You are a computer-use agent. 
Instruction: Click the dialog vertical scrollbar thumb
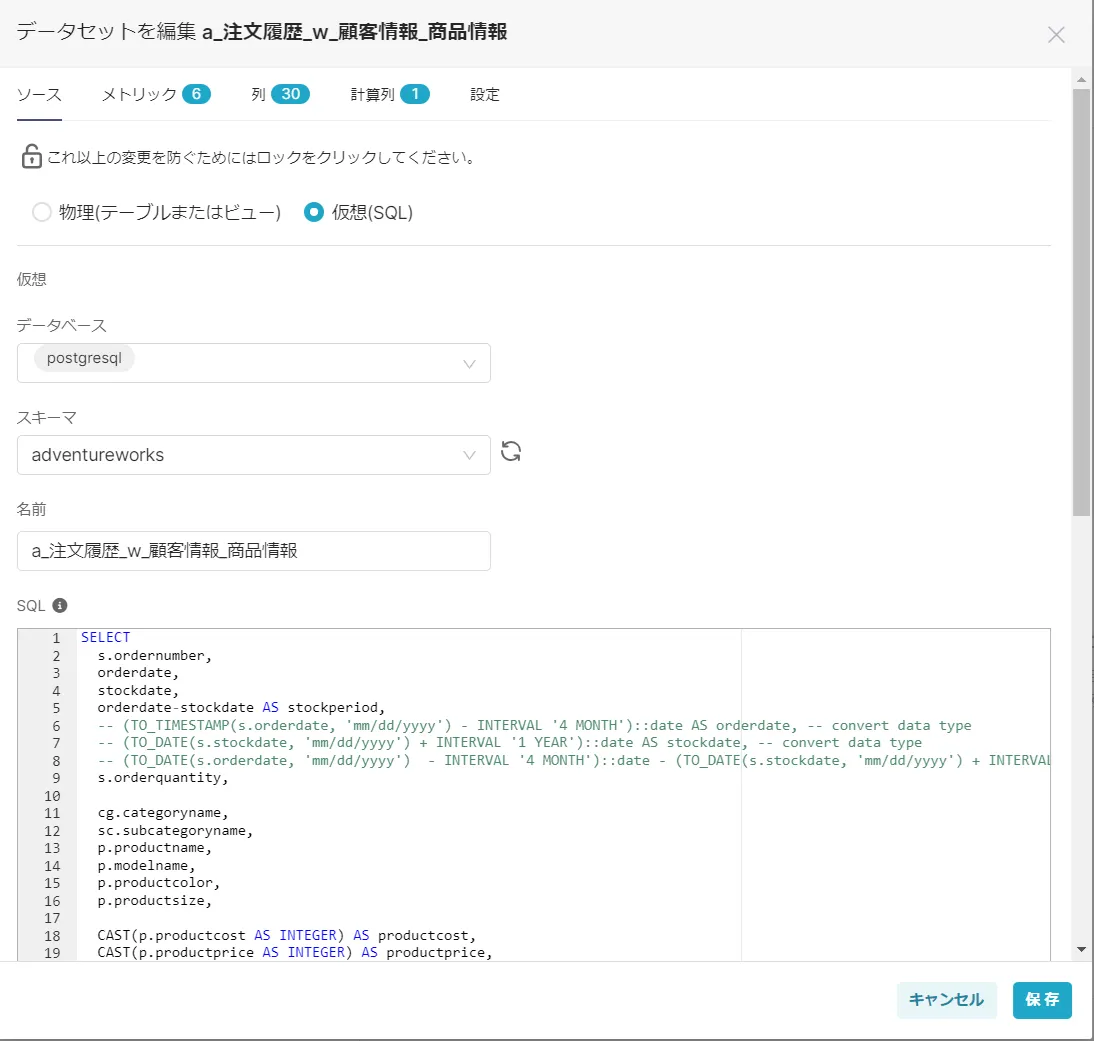pyautogui.click(x=1081, y=302)
